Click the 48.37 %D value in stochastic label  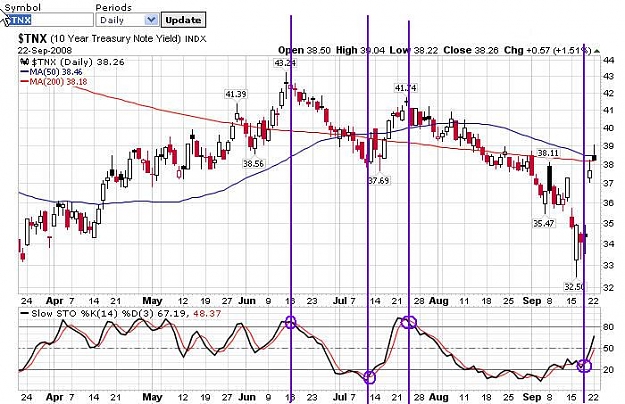[206, 314]
